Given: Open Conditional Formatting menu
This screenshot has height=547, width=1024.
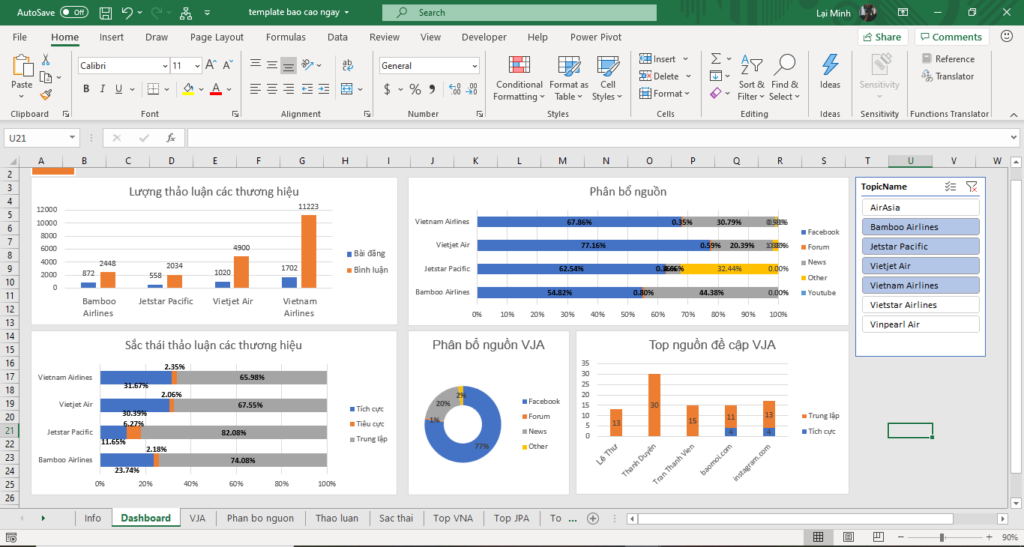Looking at the screenshot, I should tap(519, 78).
